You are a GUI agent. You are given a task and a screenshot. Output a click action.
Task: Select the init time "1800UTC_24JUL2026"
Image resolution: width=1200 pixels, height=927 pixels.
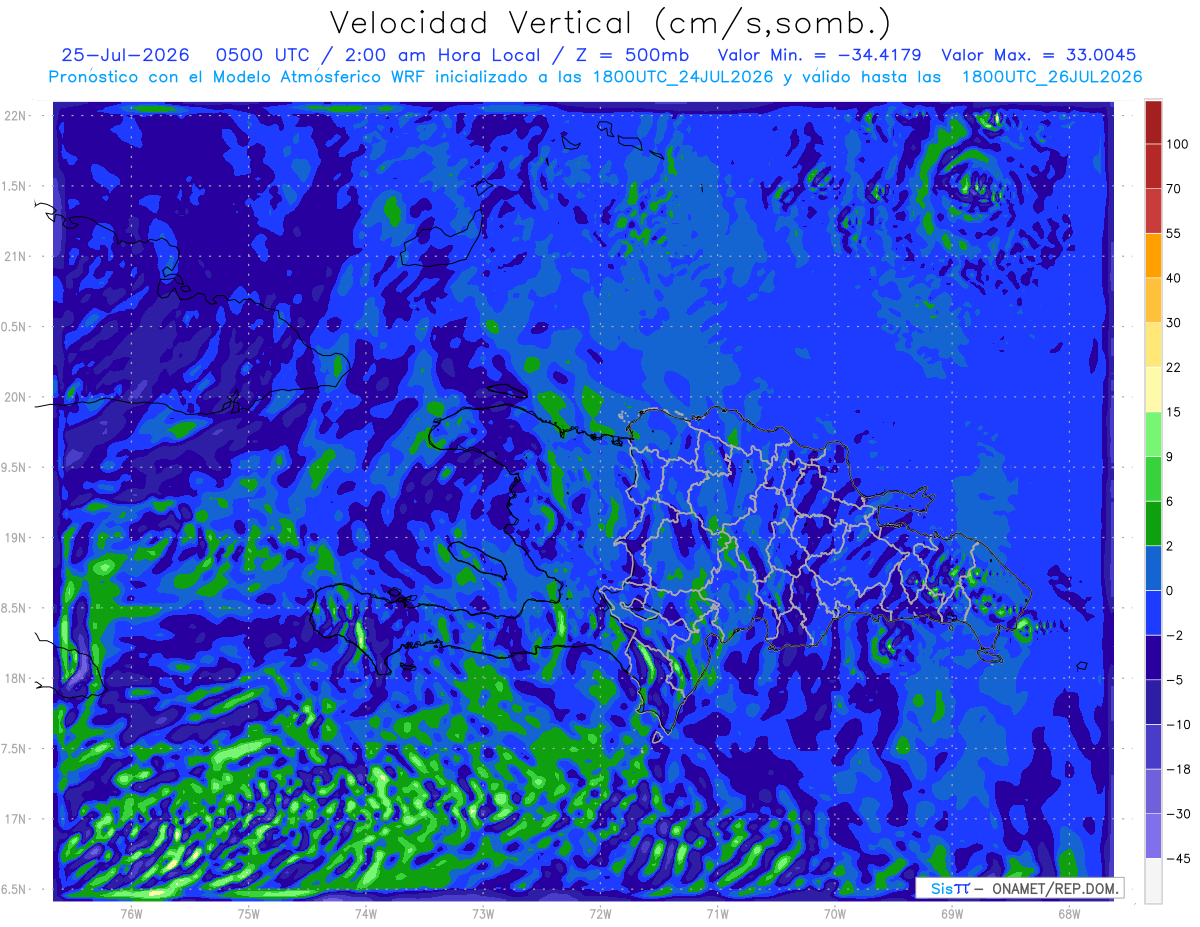pos(682,77)
